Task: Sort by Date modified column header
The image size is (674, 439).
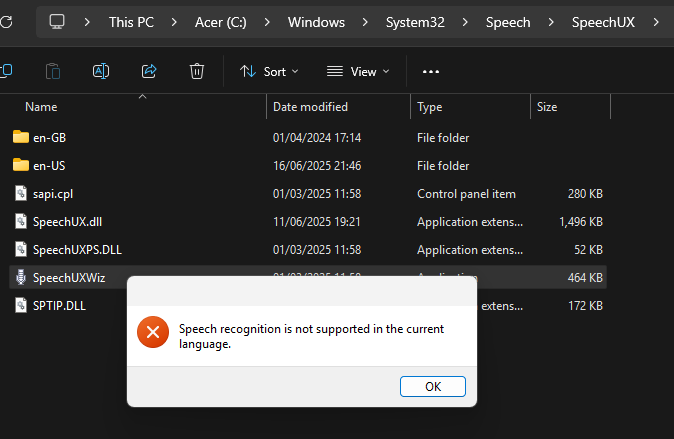Action: coord(310,107)
